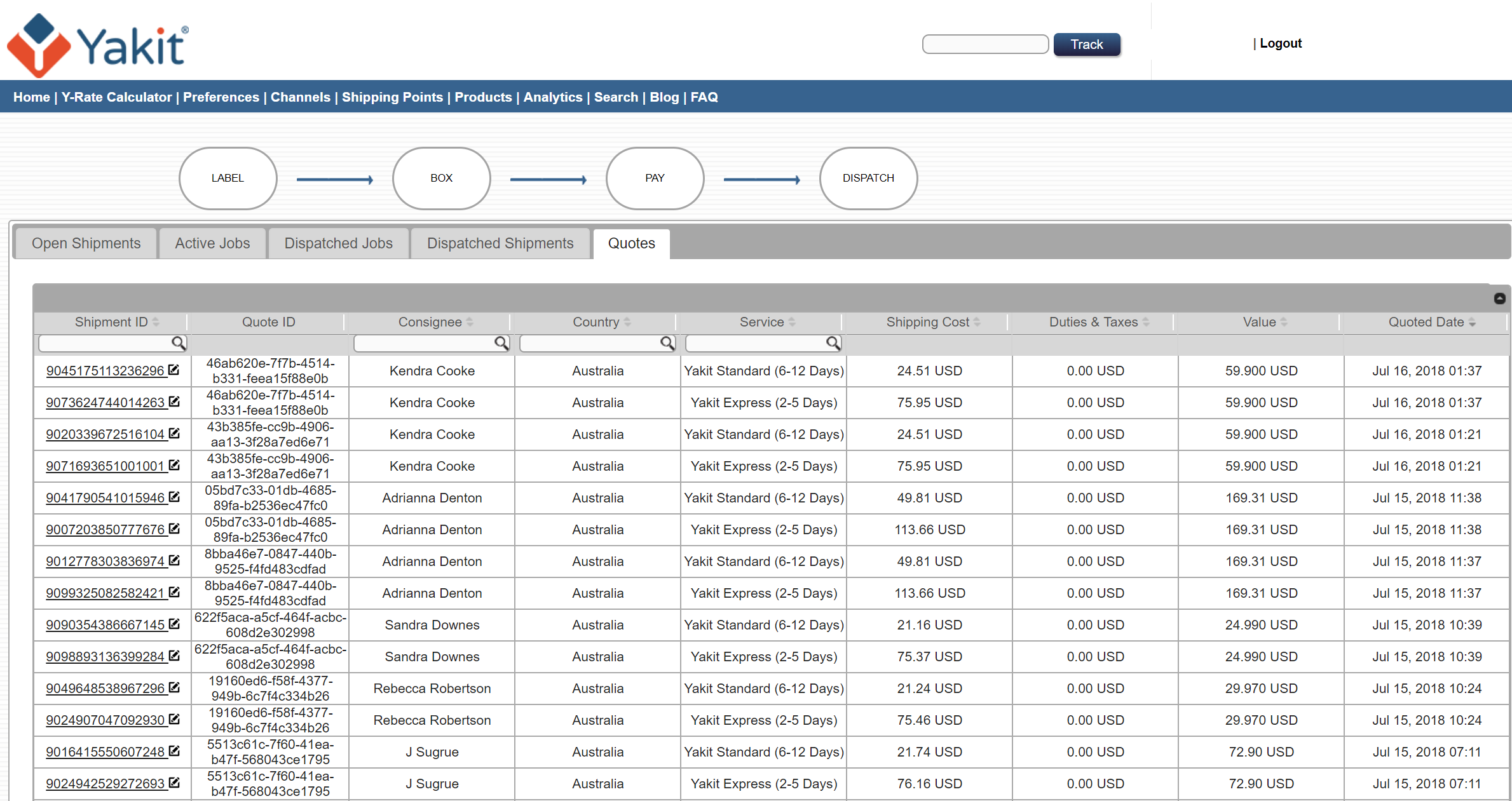Image resolution: width=1512 pixels, height=801 pixels.
Task: Click the Logout link
Action: pyautogui.click(x=1281, y=43)
